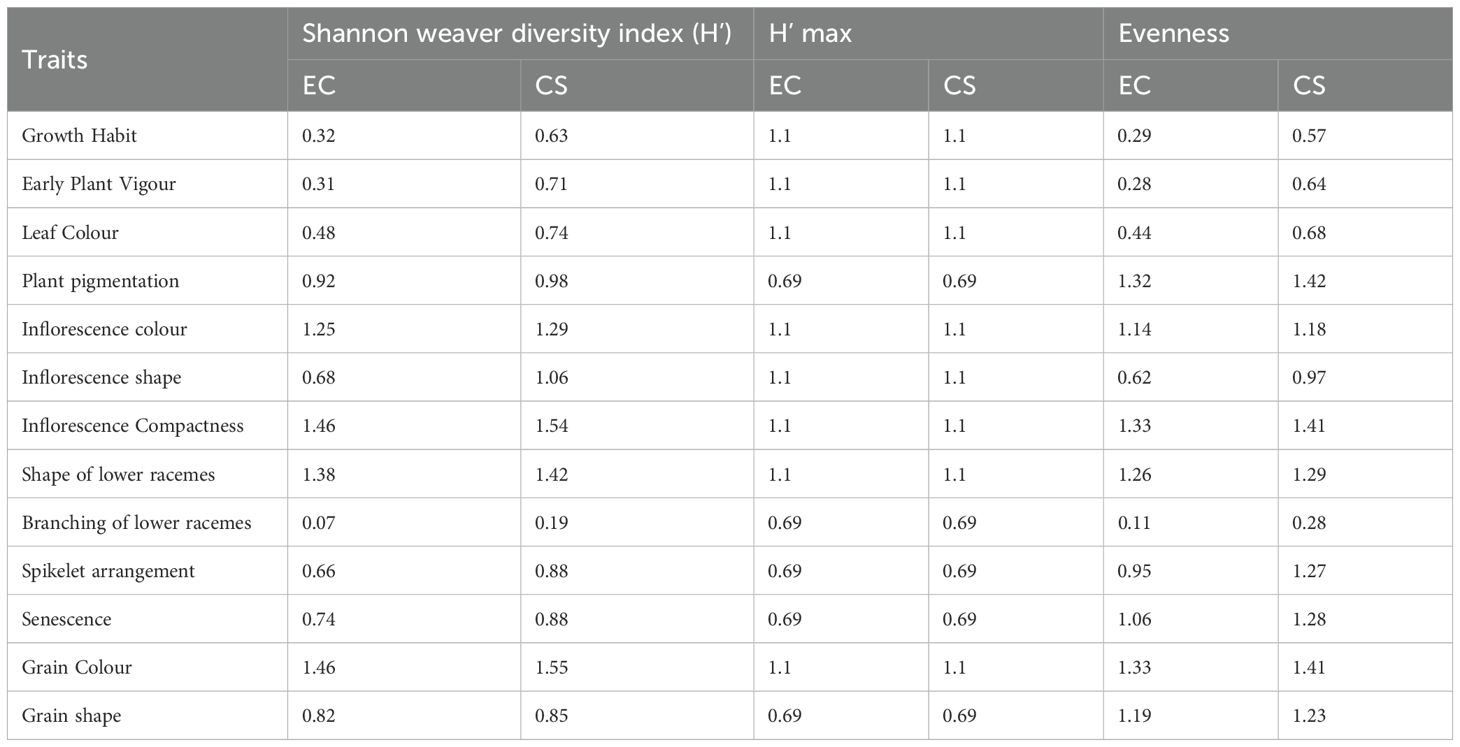
Task: Click the CS subheader under H′ max
Action: click(959, 85)
